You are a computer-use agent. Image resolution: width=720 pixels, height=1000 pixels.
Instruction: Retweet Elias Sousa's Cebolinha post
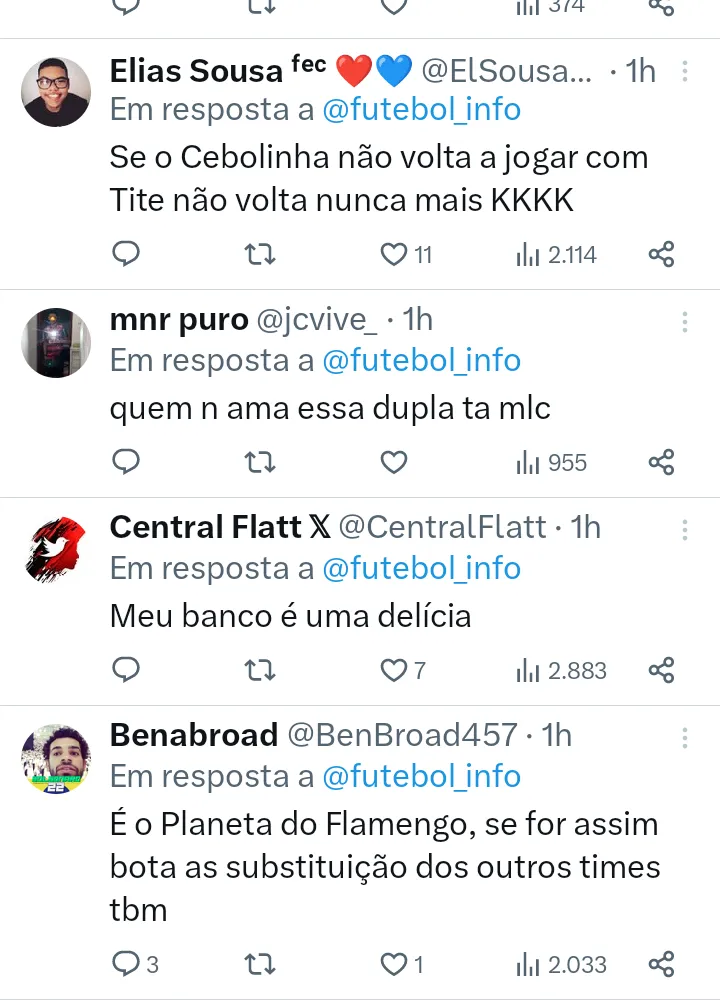260,254
